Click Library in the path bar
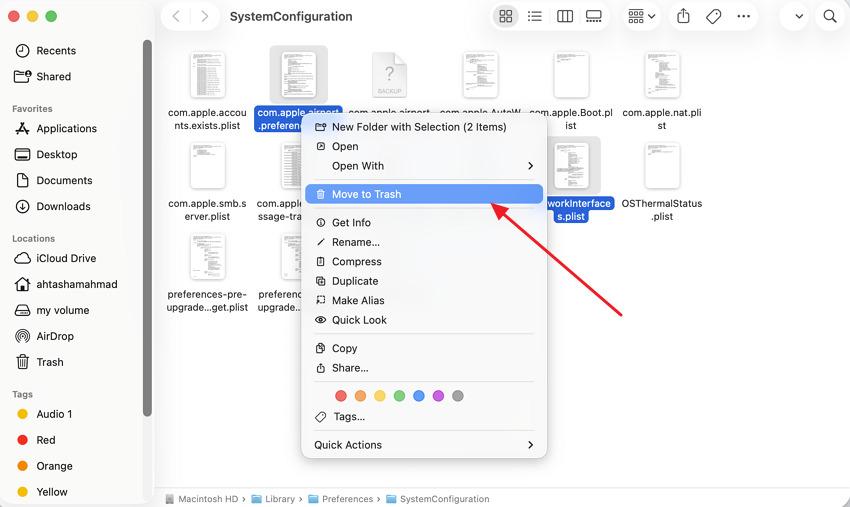 coord(273,499)
